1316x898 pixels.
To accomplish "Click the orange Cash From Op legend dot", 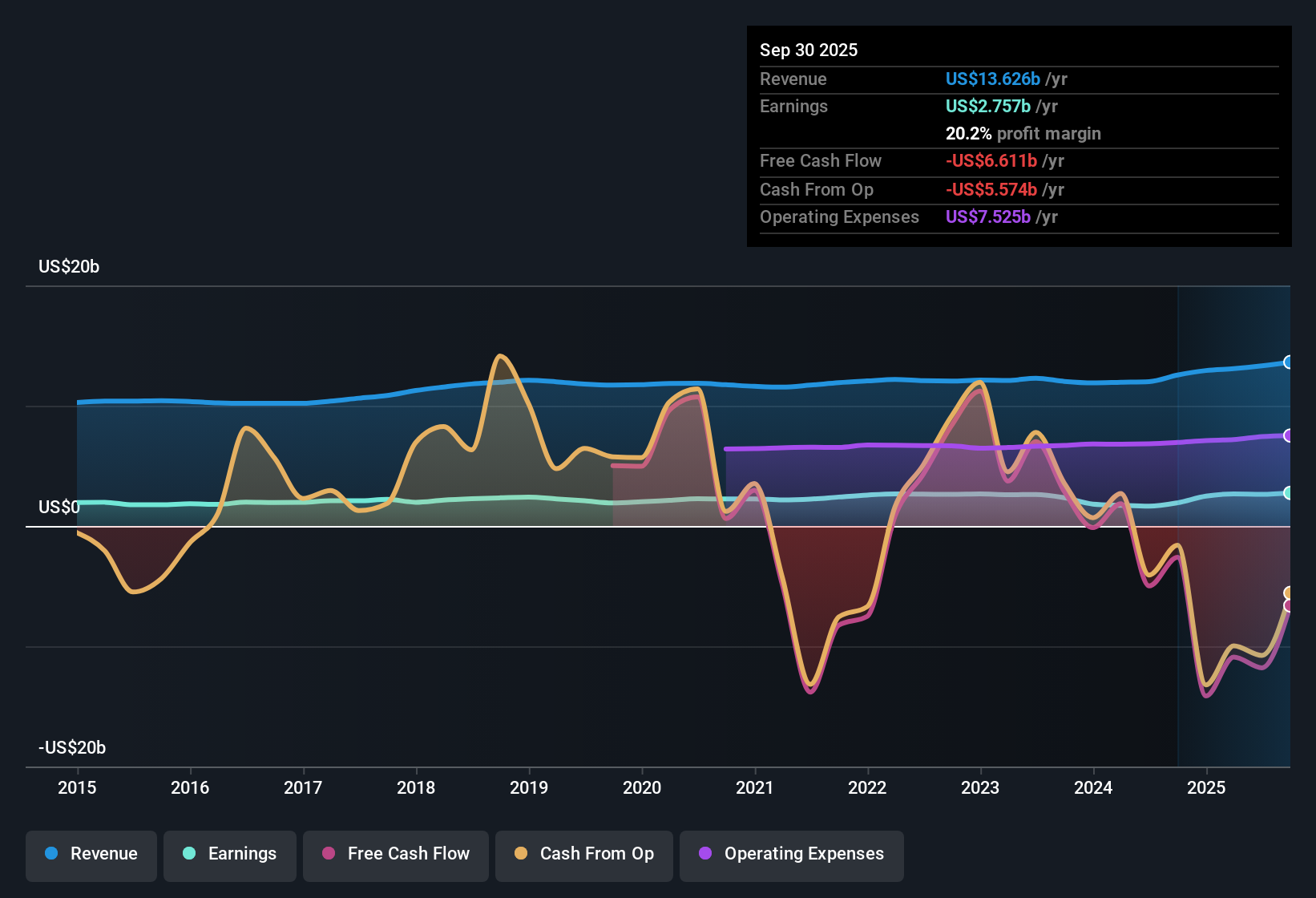I will 520,855.
